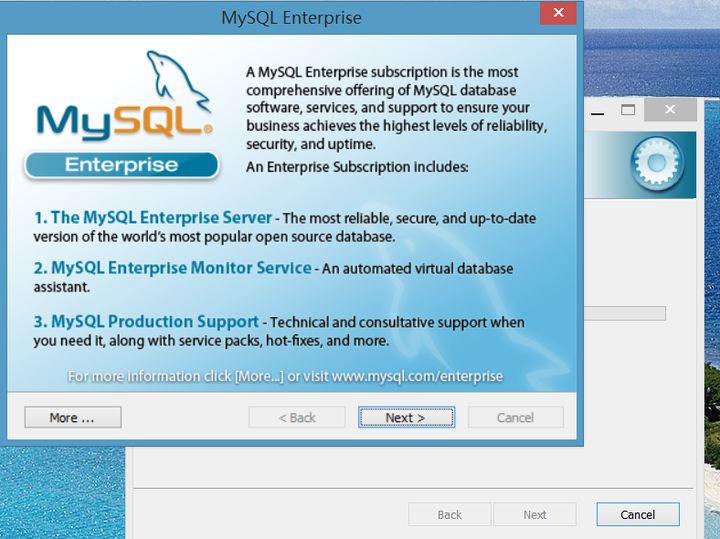Click the installer progress bar
This screenshot has height=539, width=720.
[x=625, y=313]
